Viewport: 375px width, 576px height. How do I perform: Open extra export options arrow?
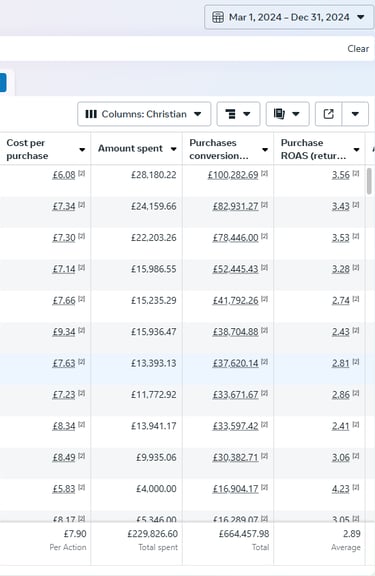[x=355, y=114]
